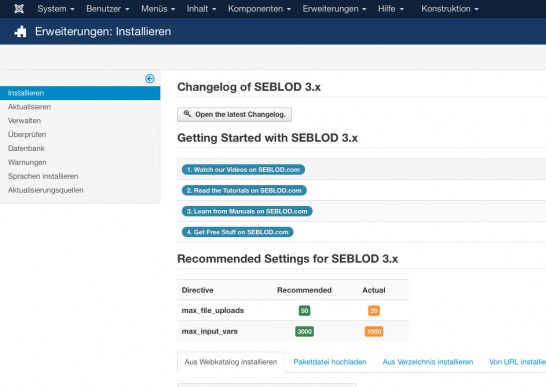This screenshot has width=546, height=387.
Task: Open Verwalten in the sidebar
Action: click(x=24, y=121)
